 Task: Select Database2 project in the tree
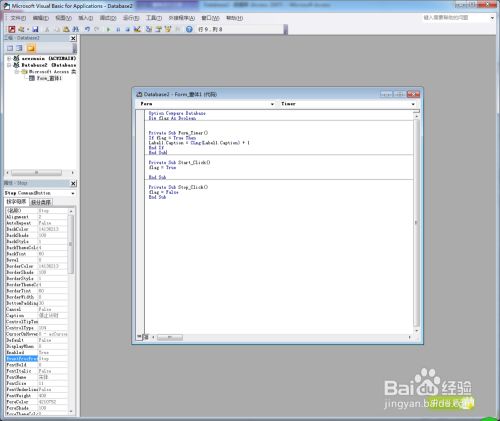(x=45, y=65)
